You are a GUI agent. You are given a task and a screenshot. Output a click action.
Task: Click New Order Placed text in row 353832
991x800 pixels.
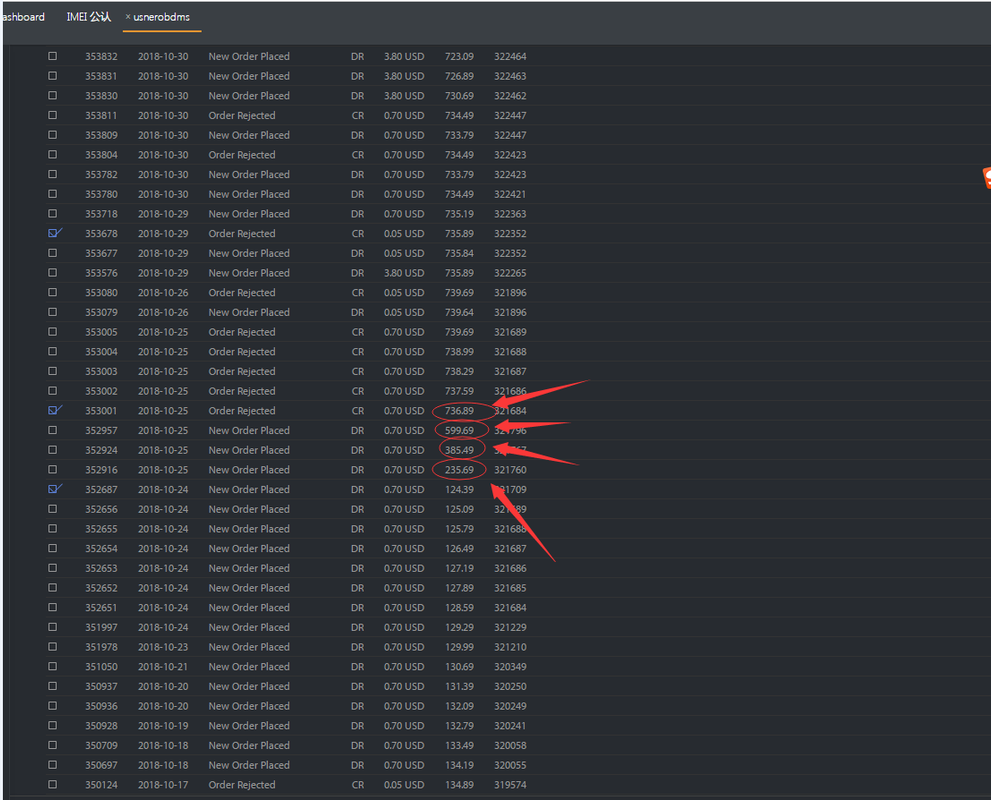click(x=249, y=56)
